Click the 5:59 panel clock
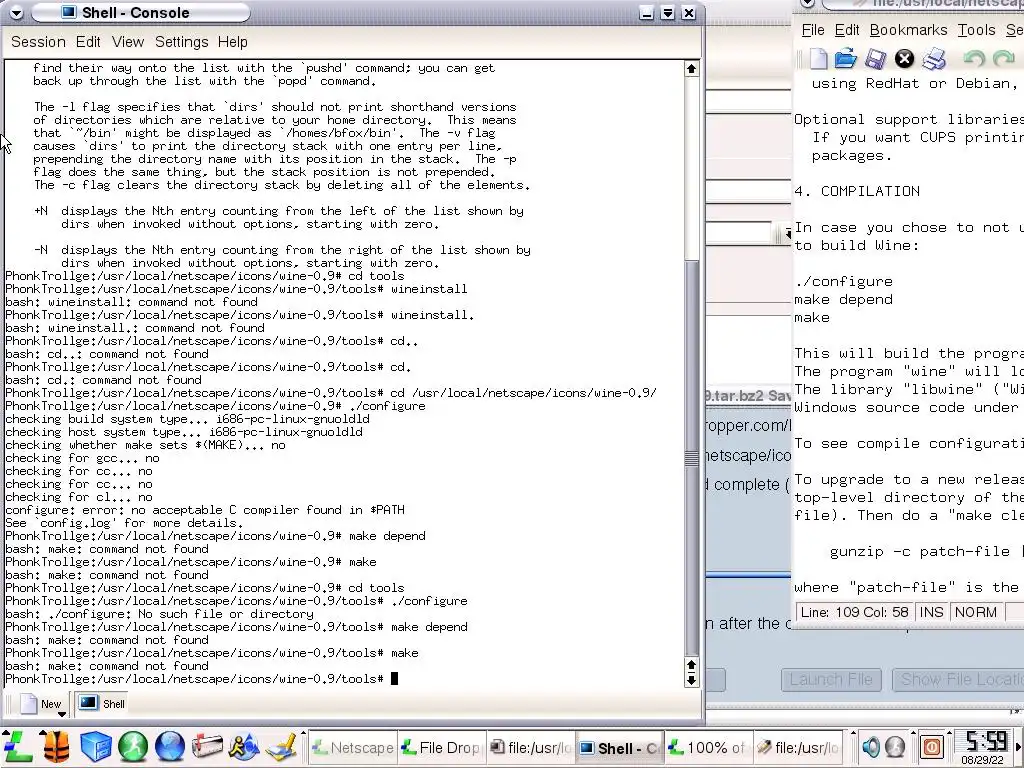This screenshot has height=768, width=1024. click(x=985, y=747)
